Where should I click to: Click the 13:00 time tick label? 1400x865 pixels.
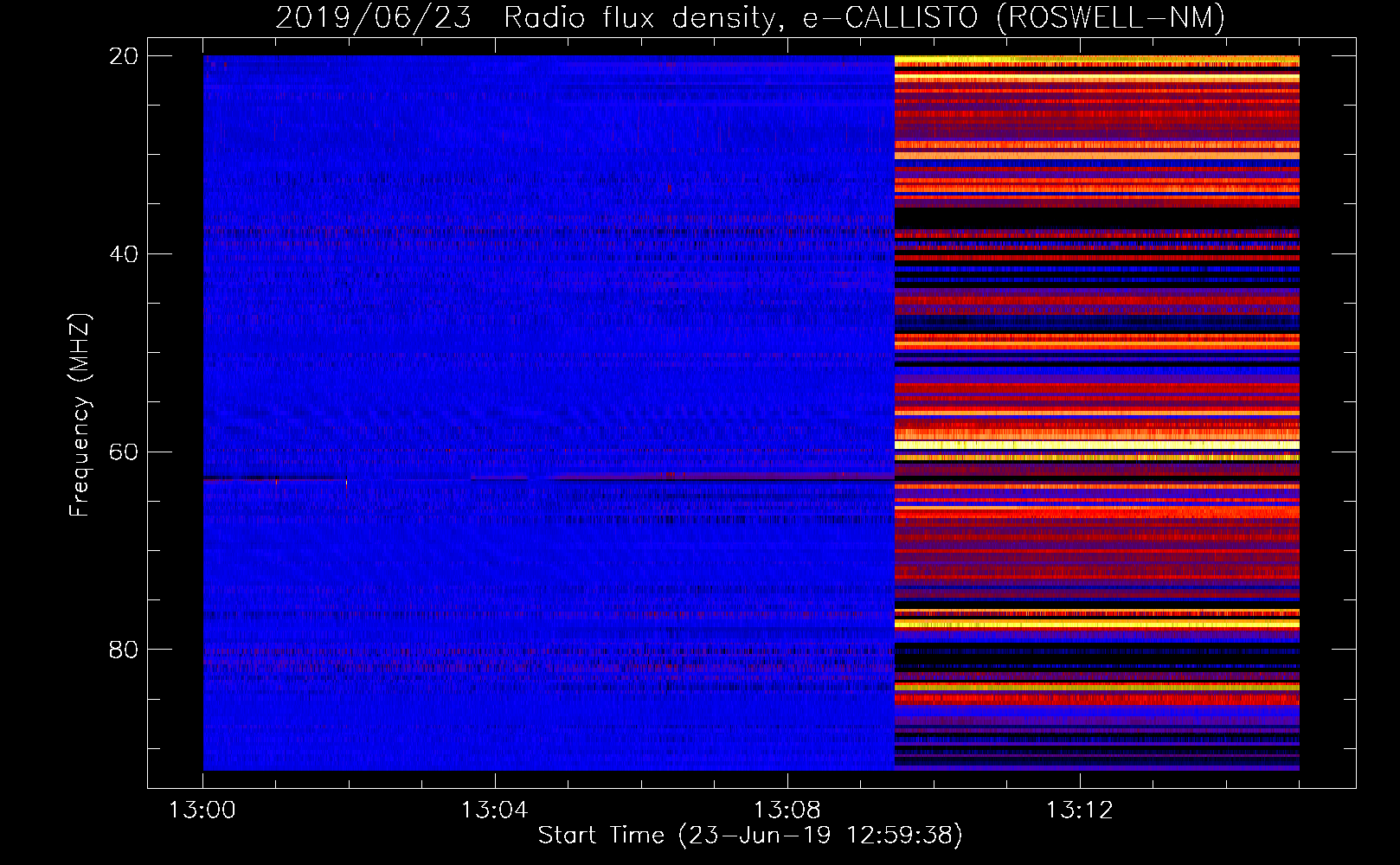(202, 811)
